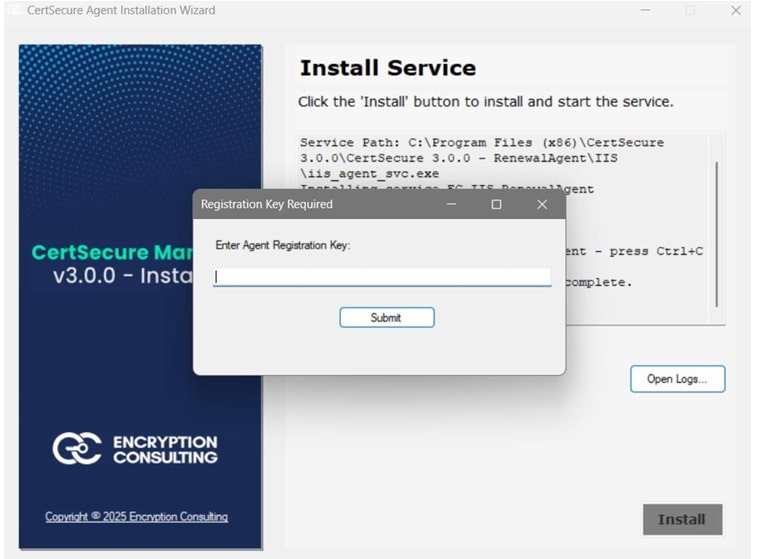The image size is (757, 559).
Task: Close the CertSecure Agent Installation Wizard window
Action: [735, 10]
